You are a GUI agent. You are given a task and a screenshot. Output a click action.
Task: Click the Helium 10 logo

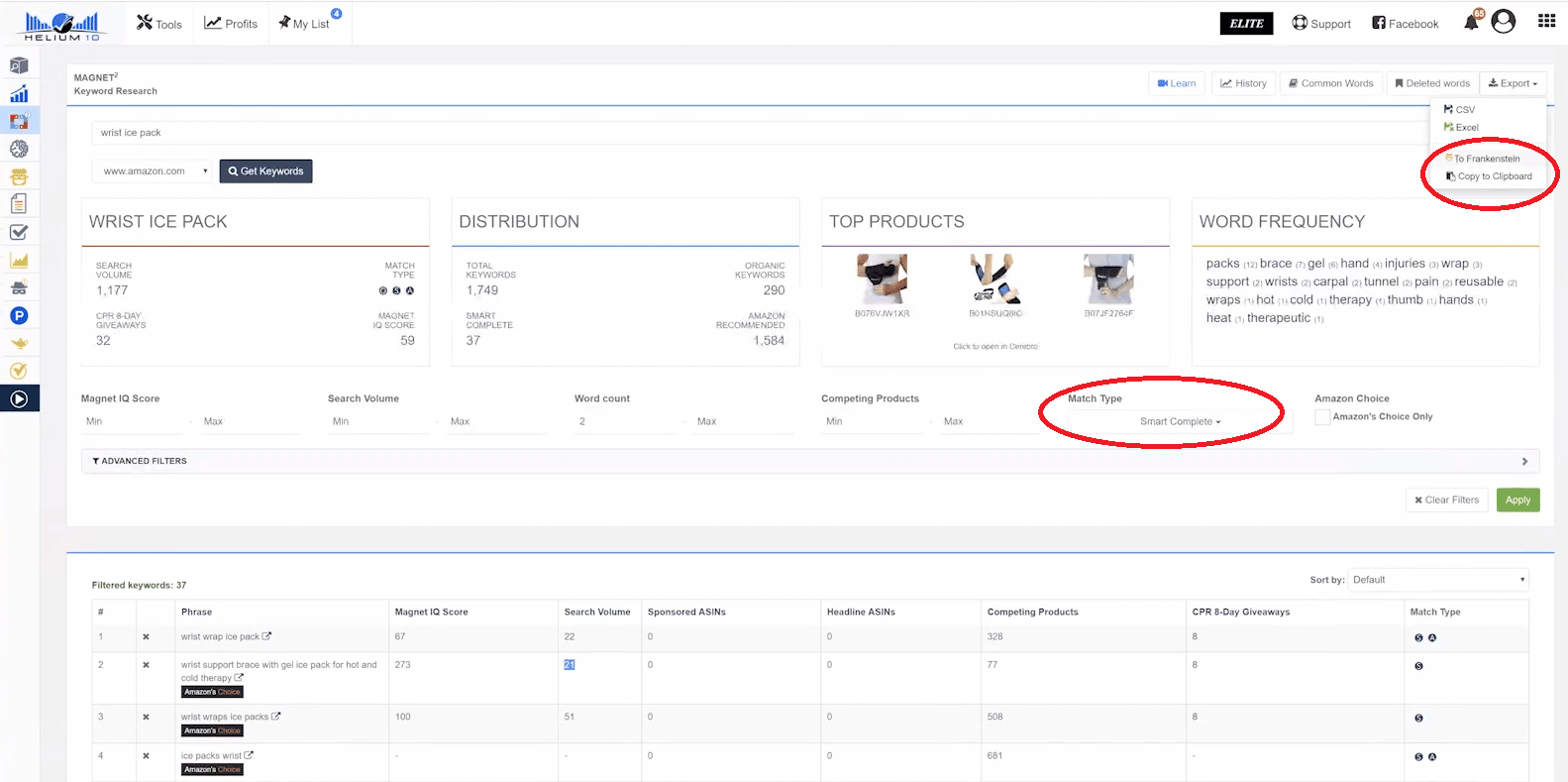point(61,24)
